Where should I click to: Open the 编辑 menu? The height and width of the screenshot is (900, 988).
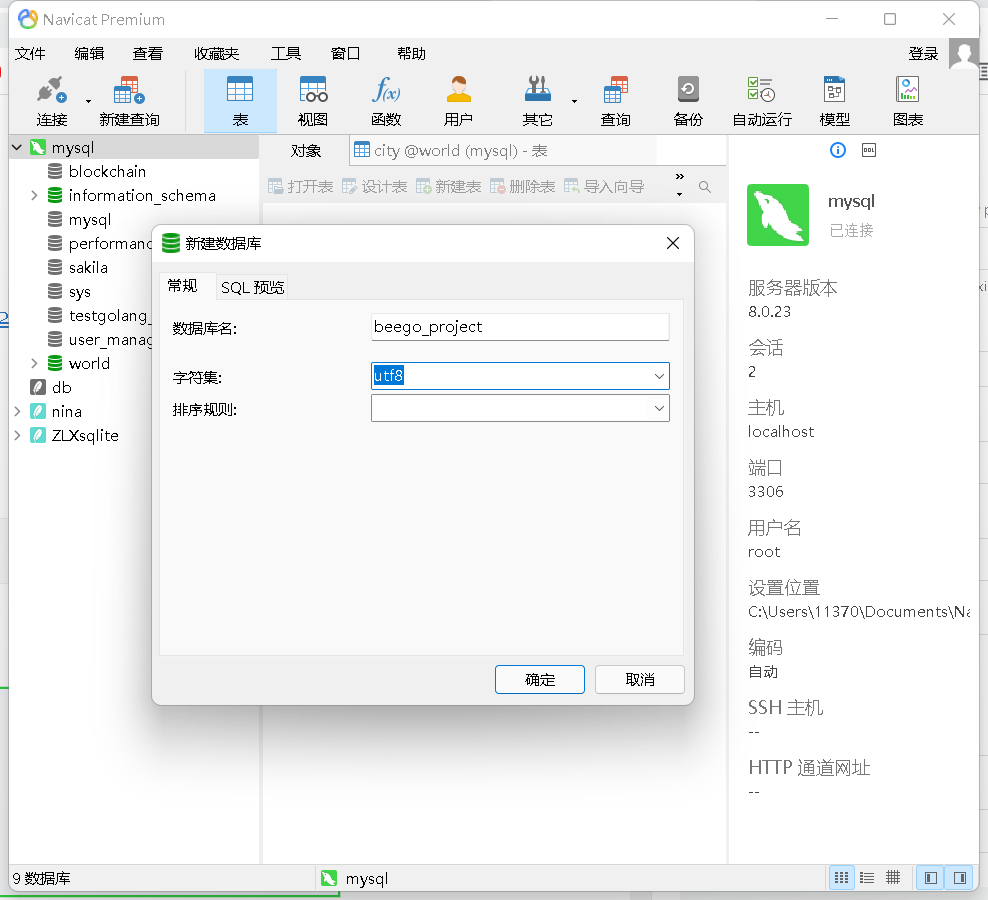89,54
